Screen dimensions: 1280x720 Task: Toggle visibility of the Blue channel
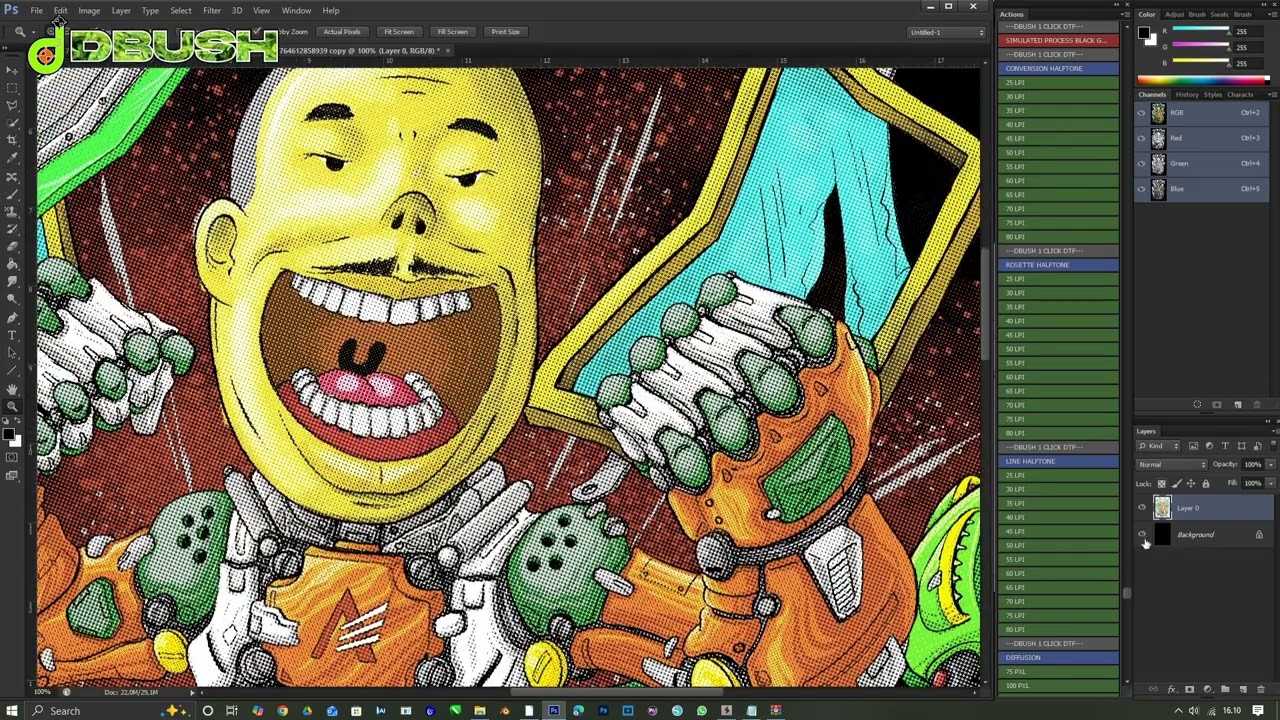[x=1142, y=188]
